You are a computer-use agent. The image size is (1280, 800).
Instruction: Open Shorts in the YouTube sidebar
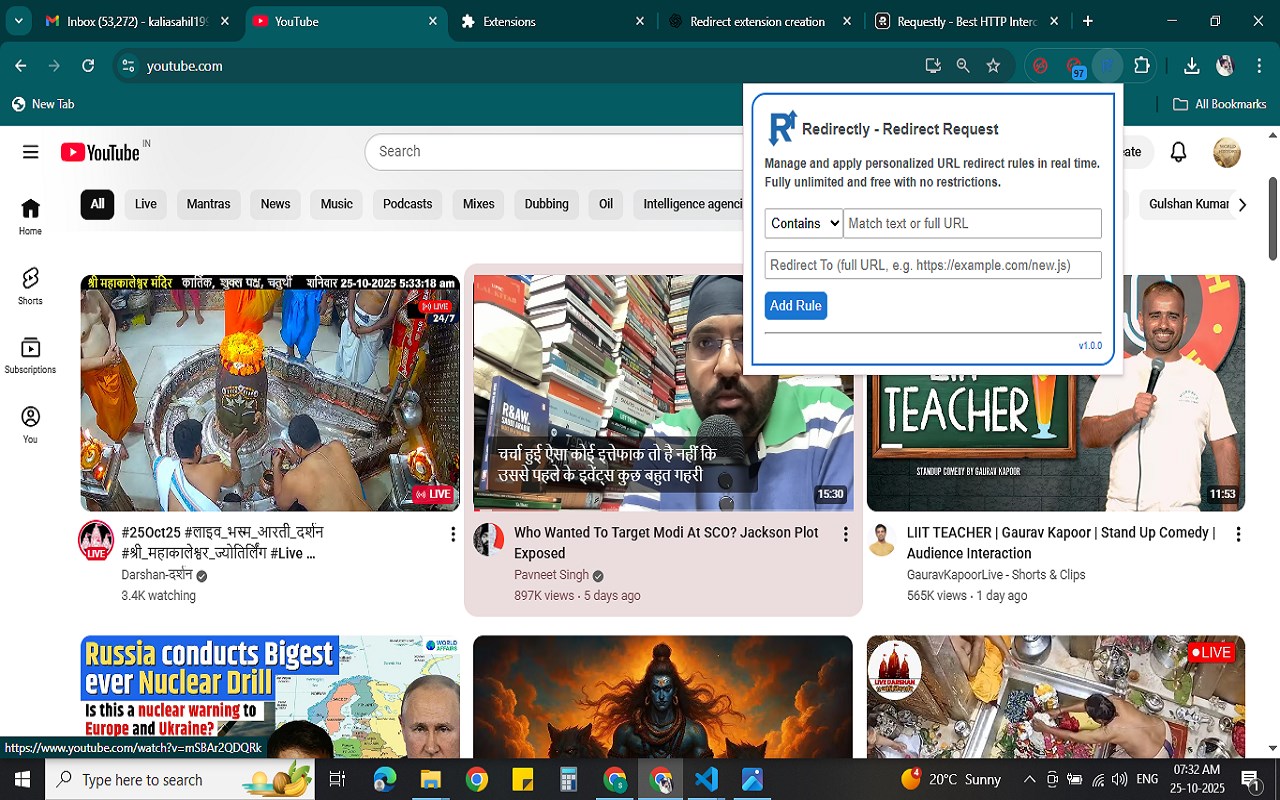30,286
